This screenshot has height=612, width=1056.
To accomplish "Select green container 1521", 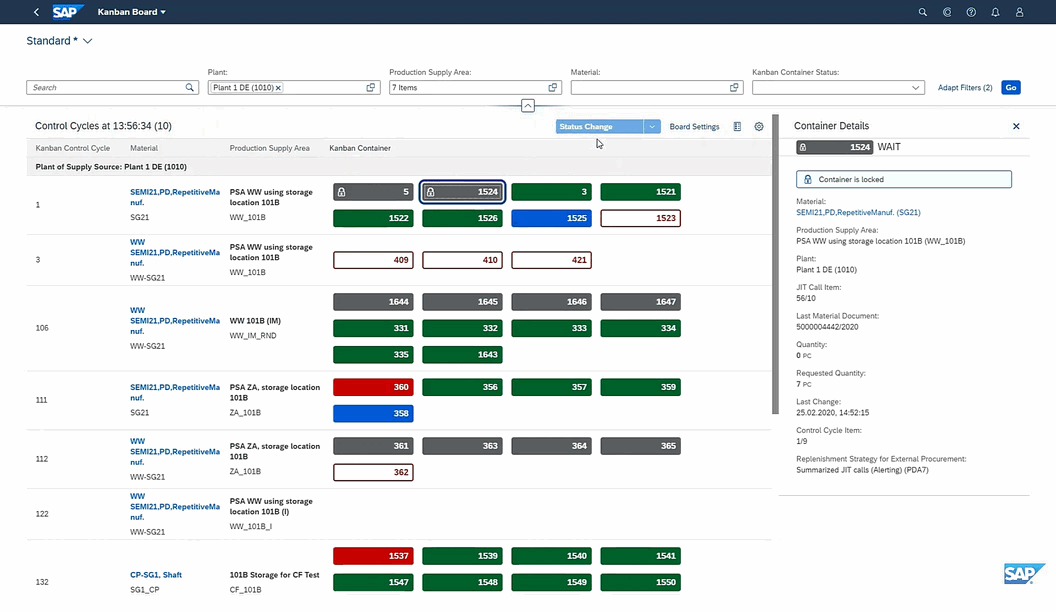I will (x=640, y=192).
